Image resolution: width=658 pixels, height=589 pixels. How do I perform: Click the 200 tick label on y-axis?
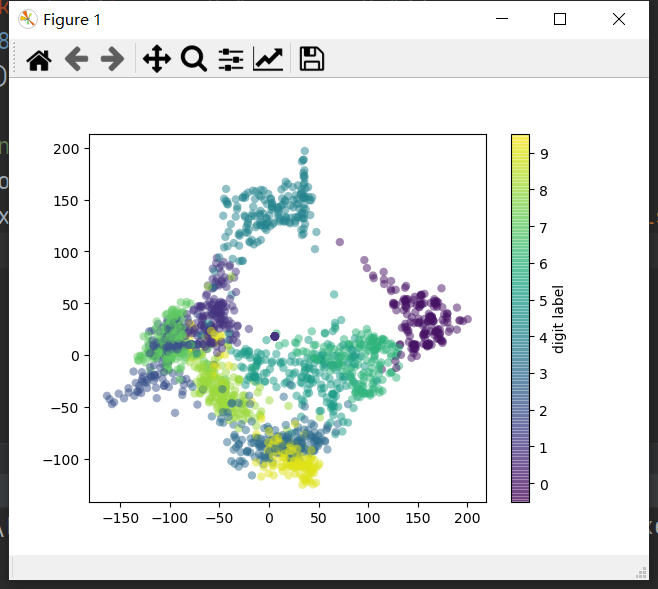pyautogui.click(x=65, y=149)
